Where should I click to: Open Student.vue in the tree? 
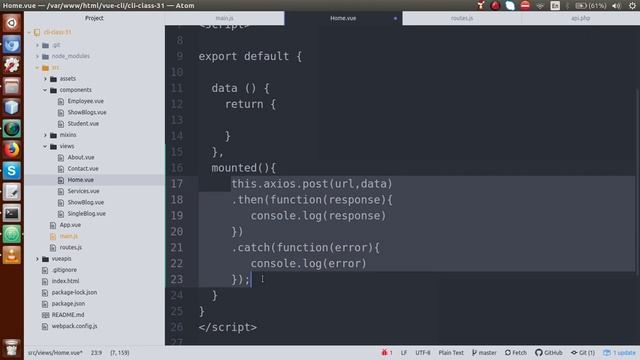(x=83, y=124)
